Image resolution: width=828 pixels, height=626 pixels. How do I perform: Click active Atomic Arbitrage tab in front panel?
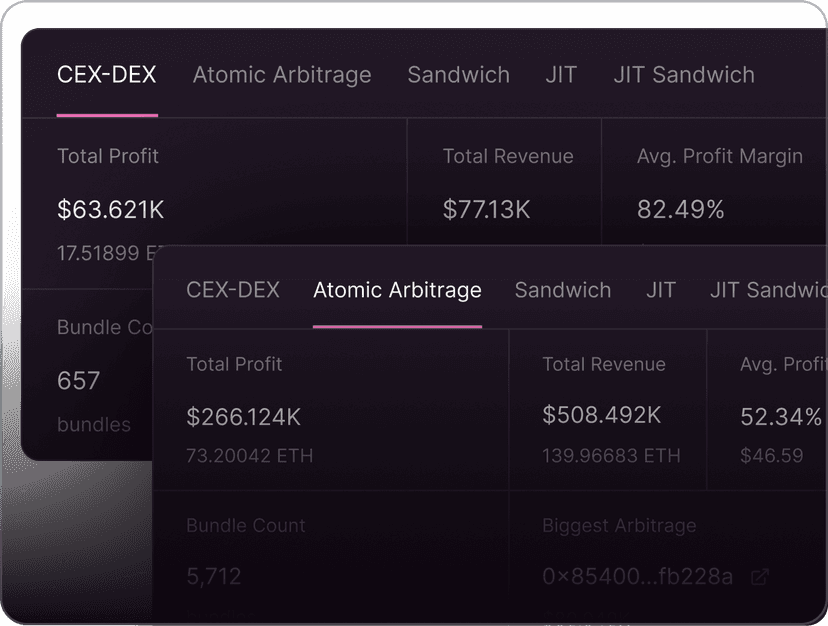[x=397, y=290]
